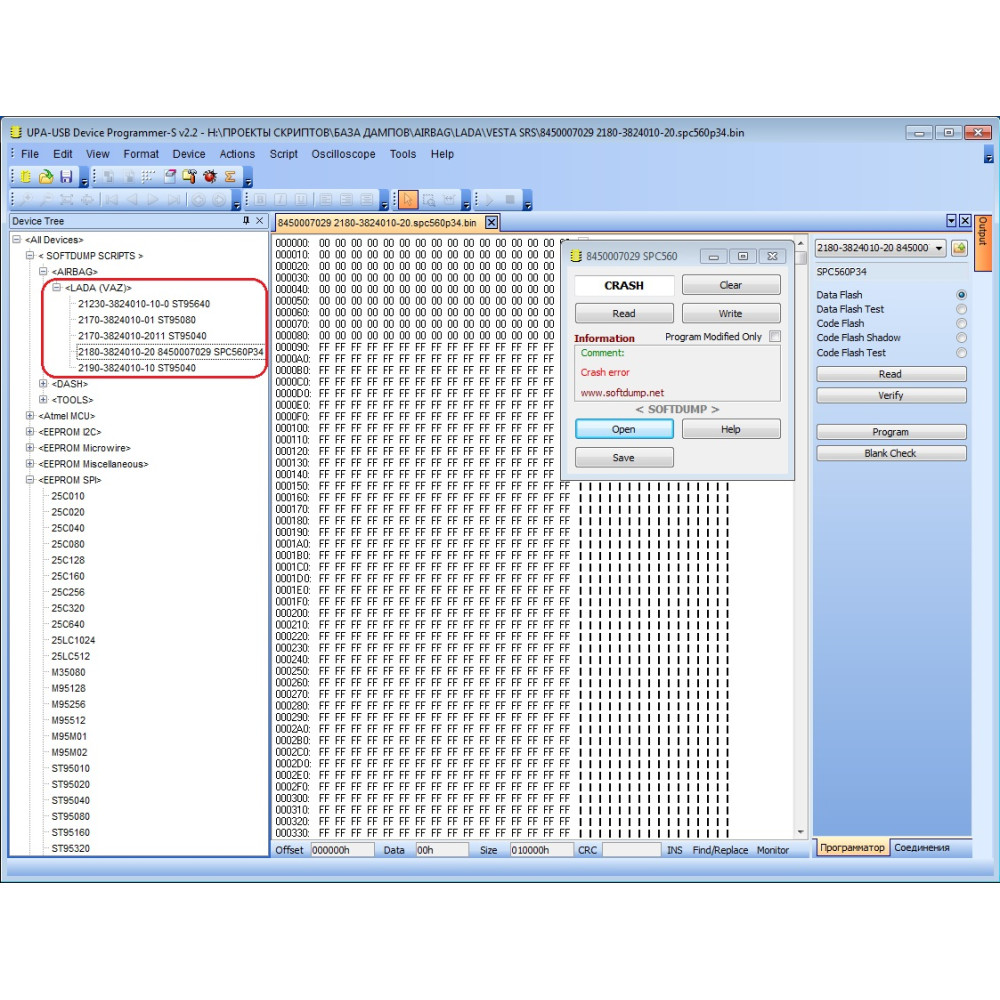Click the zoom in magnifier icon
Image resolution: width=1000 pixels, height=1000 pixels.
point(26,200)
